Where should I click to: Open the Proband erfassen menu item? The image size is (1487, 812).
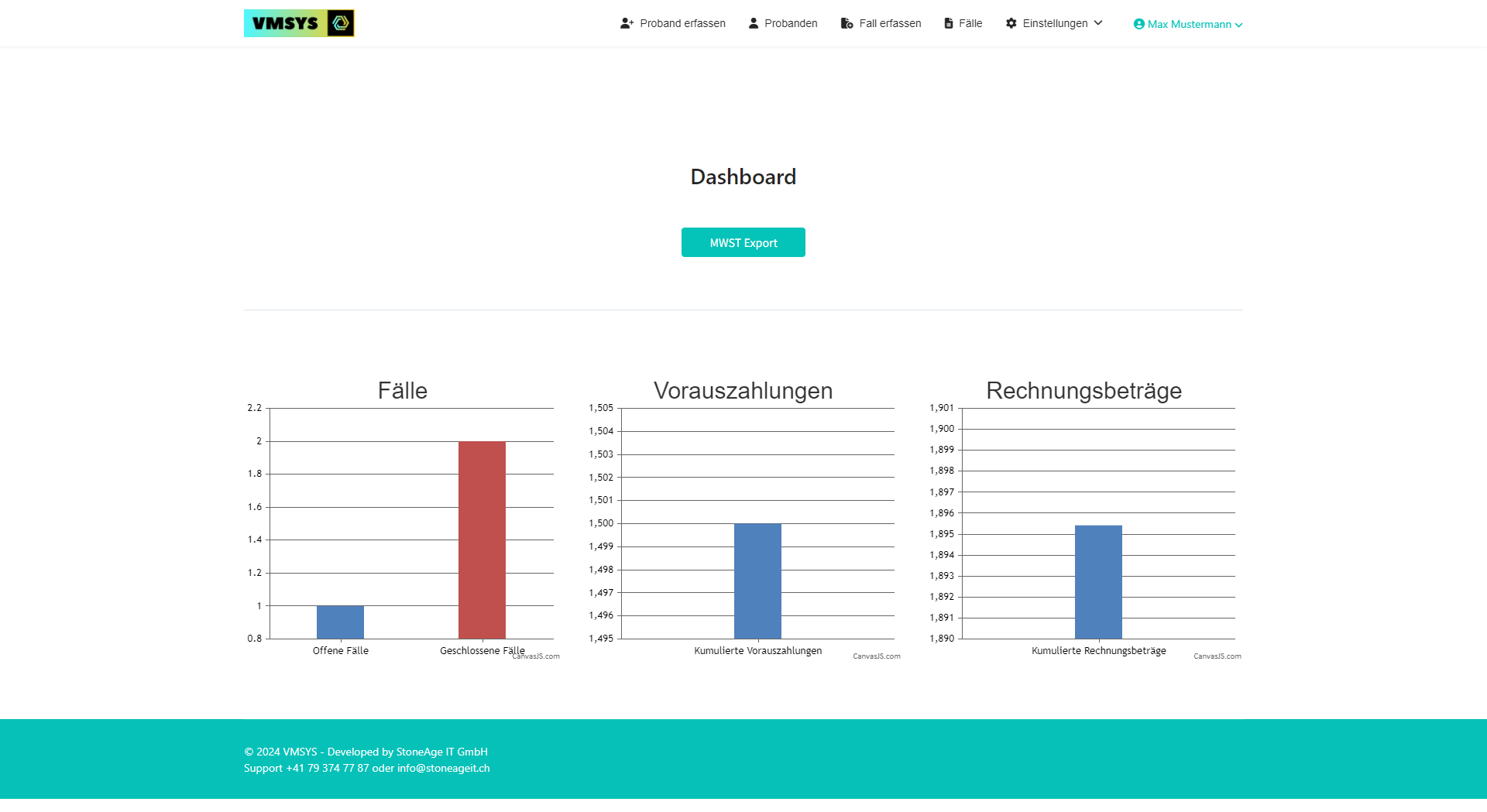point(682,23)
